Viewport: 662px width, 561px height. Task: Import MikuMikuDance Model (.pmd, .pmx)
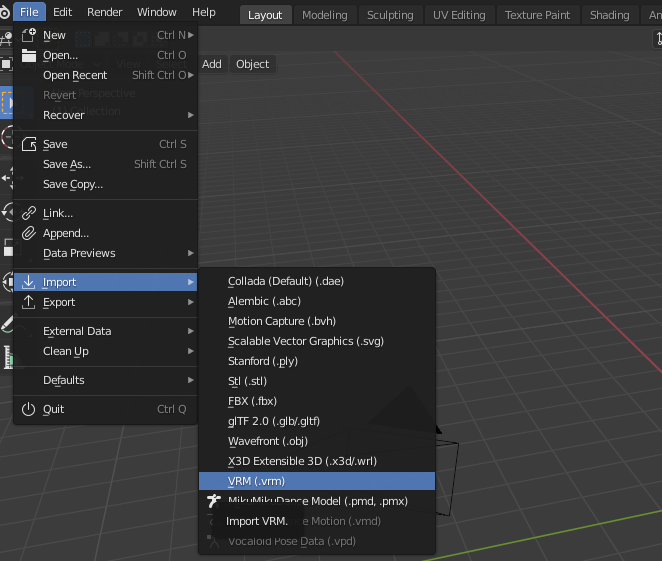(x=317, y=501)
